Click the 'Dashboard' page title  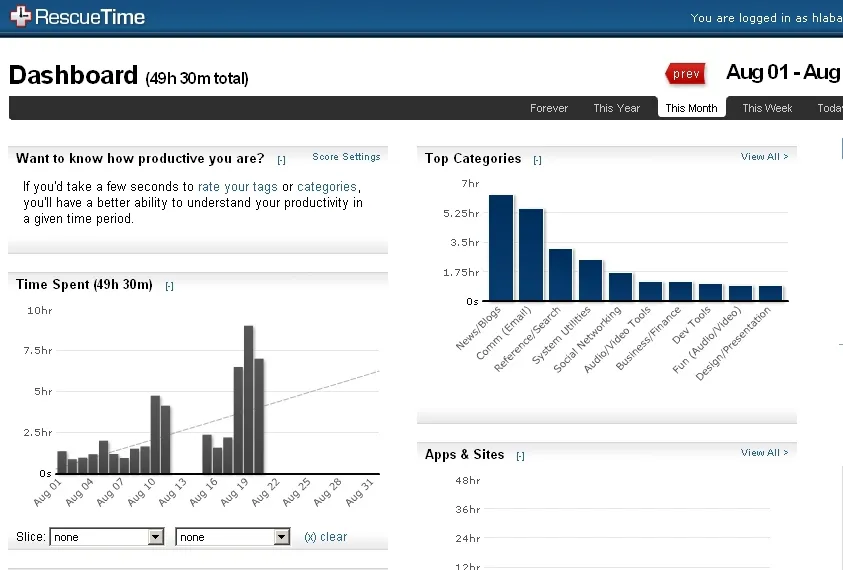[x=74, y=75]
